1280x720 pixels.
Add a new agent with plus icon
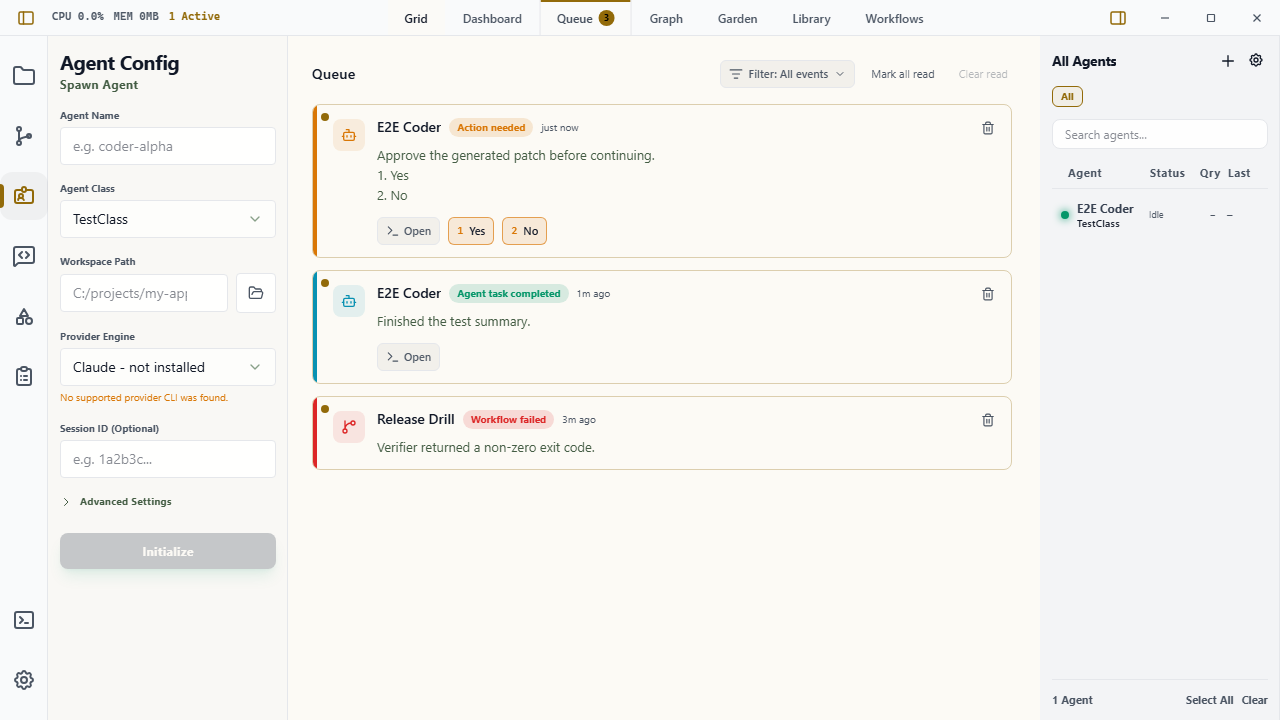tap(1228, 61)
